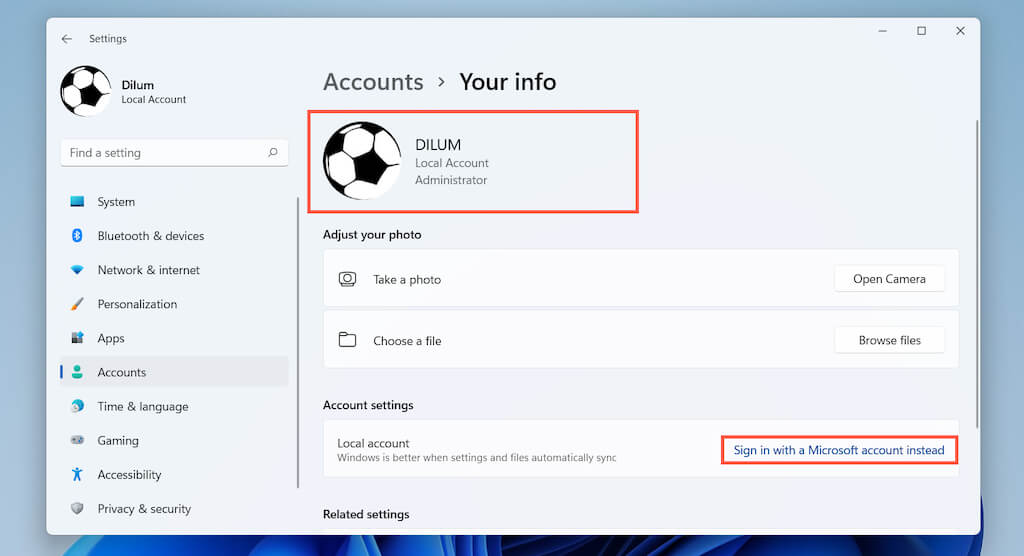The height and width of the screenshot is (556, 1024).
Task: Click the Open Camera button
Action: point(889,279)
